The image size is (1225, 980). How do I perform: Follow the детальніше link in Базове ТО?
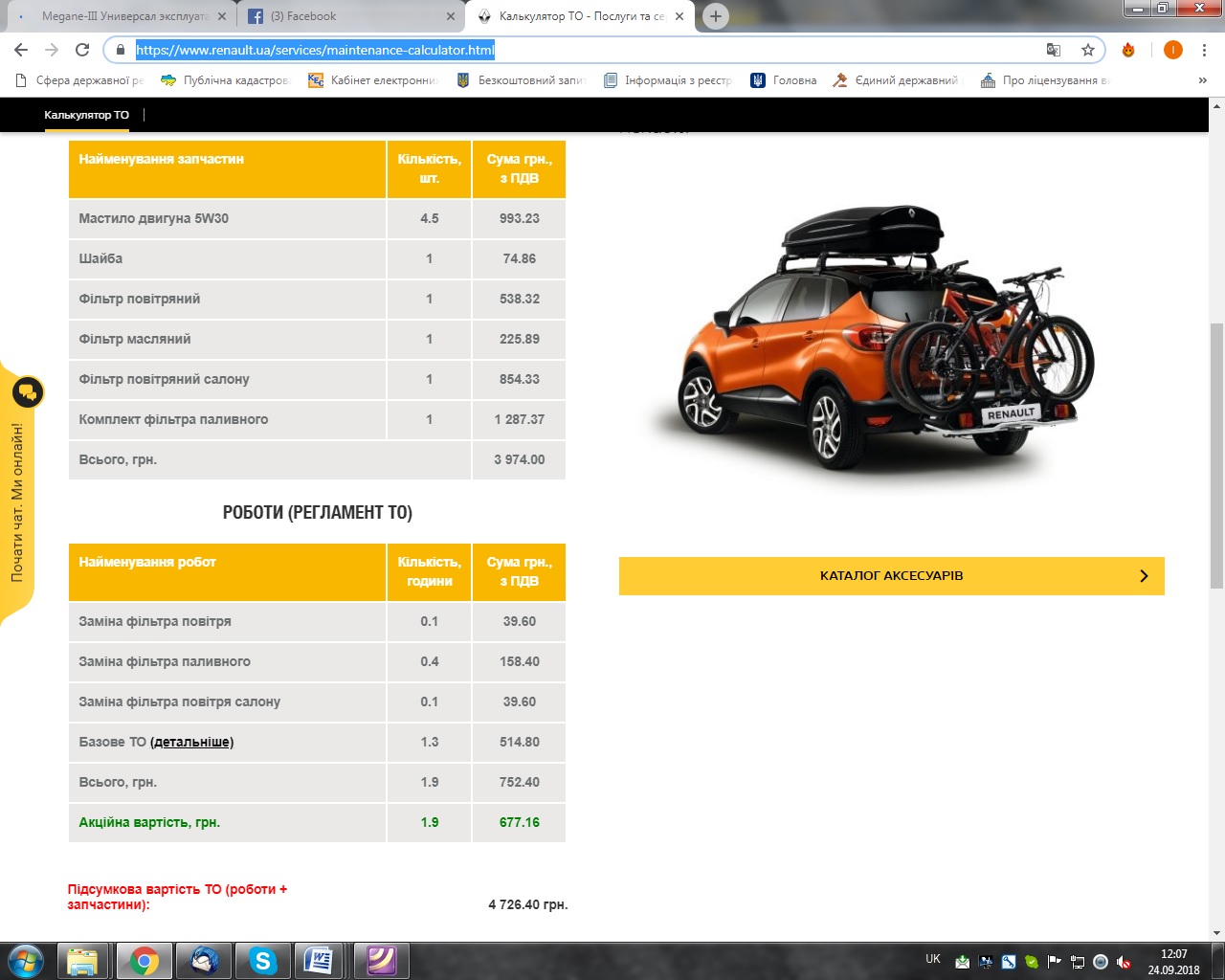pyautogui.click(x=192, y=742)
